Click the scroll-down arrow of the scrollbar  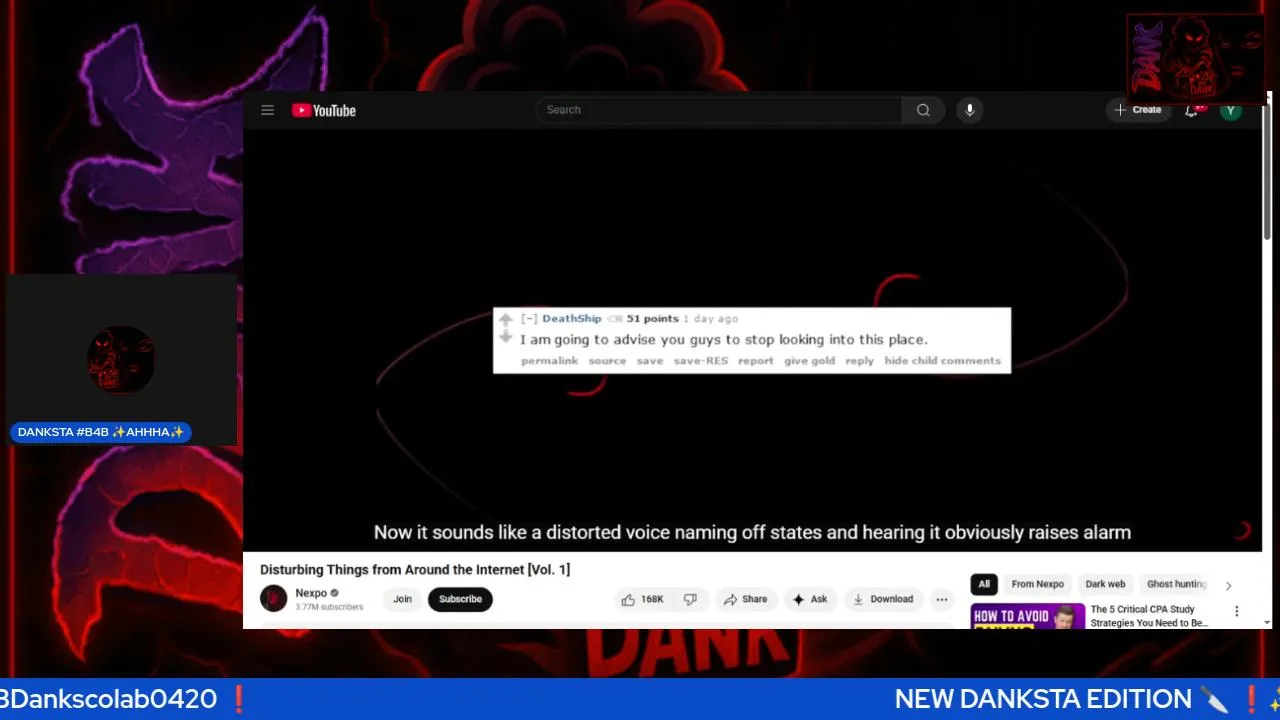point(1267,622)
